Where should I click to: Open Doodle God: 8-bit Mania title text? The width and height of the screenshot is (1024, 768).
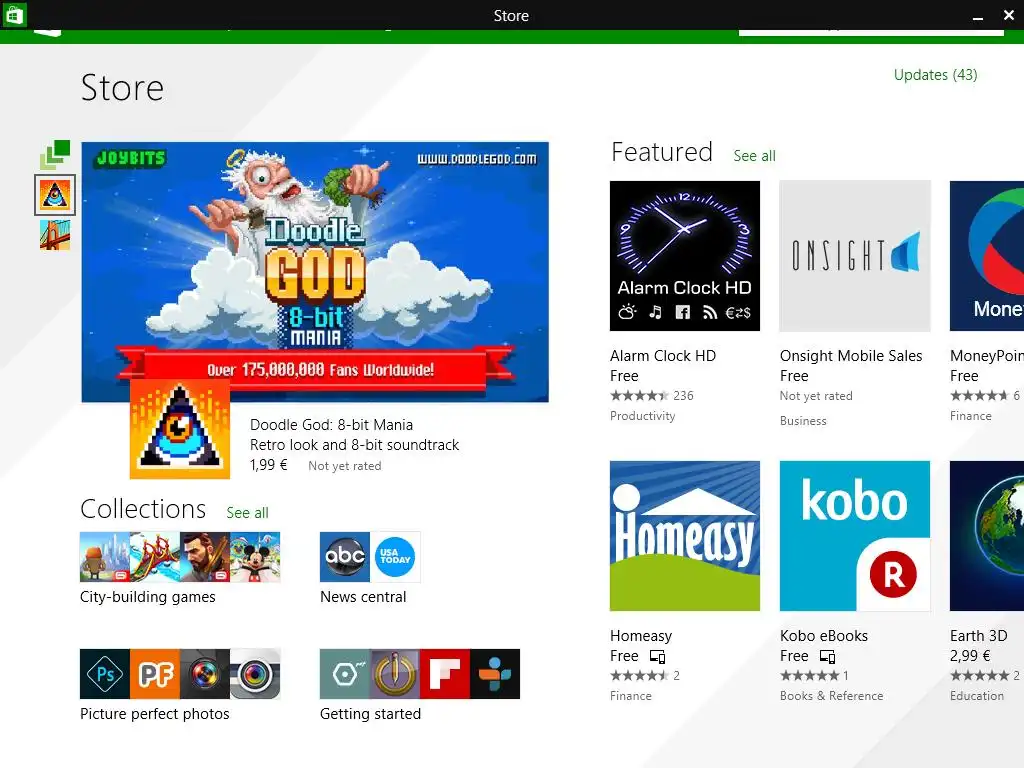[331, 424]
